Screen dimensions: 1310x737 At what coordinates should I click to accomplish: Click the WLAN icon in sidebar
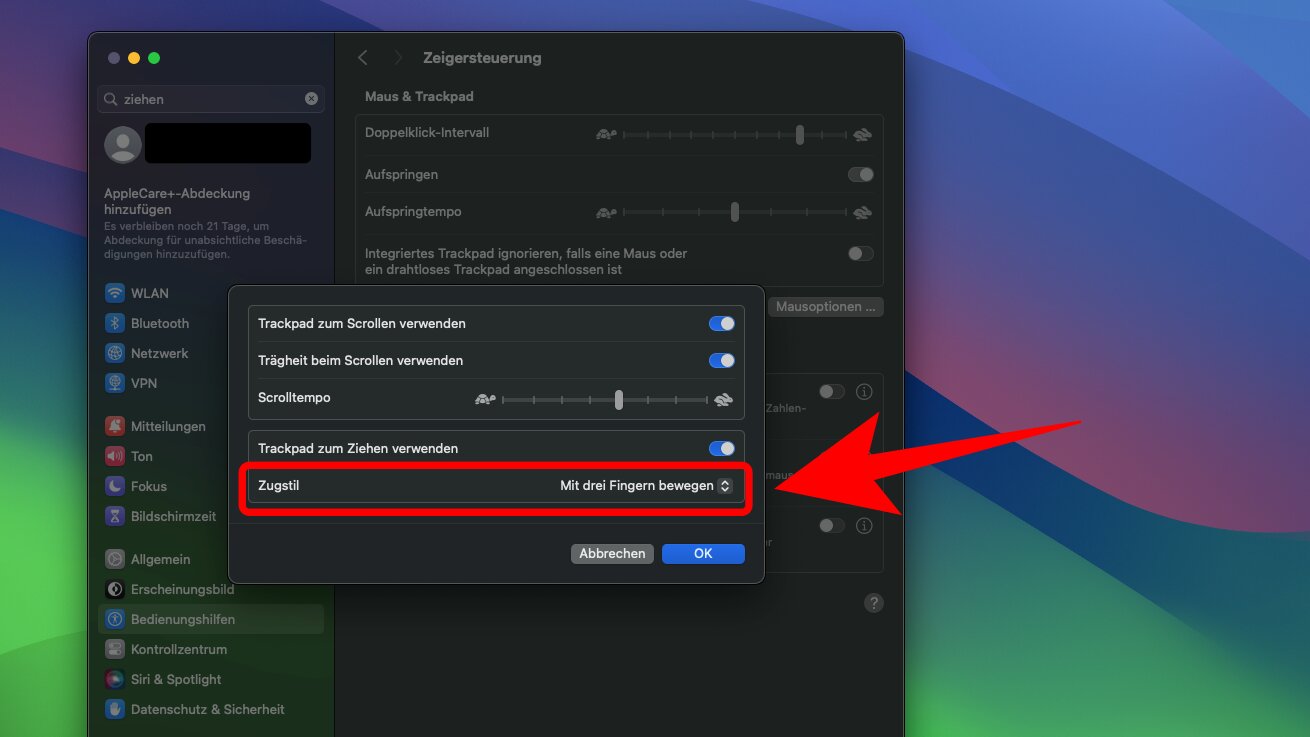115,293
